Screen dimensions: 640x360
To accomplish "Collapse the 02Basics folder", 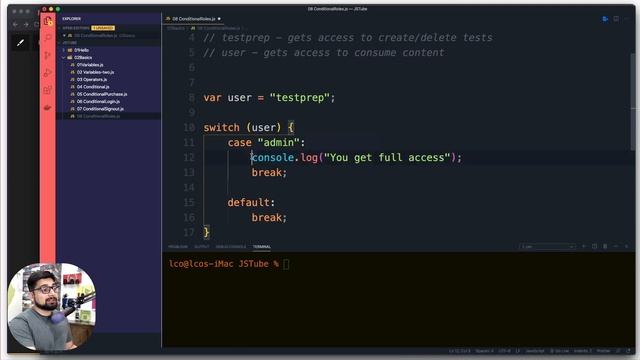I will (x=83, y=58).
